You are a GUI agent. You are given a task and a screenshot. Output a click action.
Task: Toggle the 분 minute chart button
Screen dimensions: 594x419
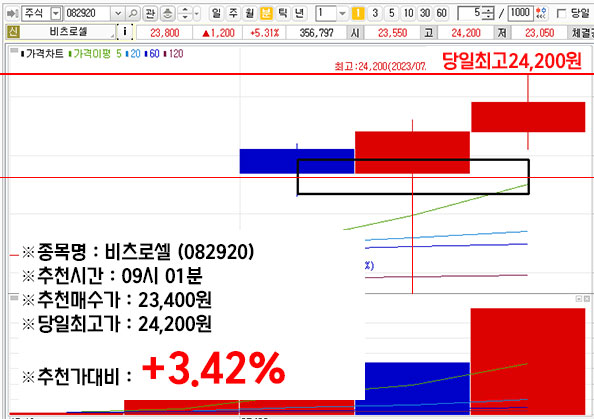click(266, 14)
